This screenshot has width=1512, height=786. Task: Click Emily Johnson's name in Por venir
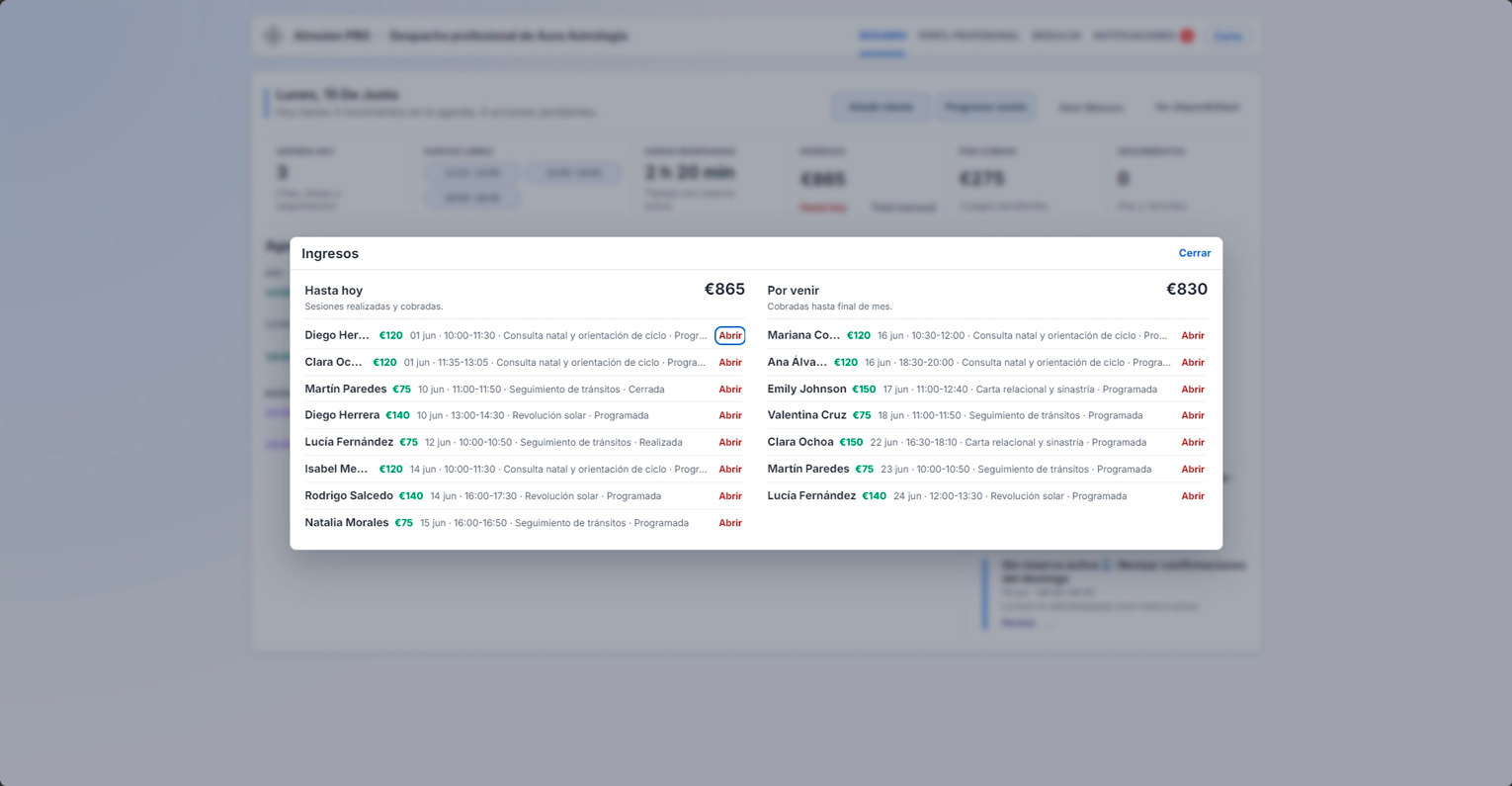806,390
